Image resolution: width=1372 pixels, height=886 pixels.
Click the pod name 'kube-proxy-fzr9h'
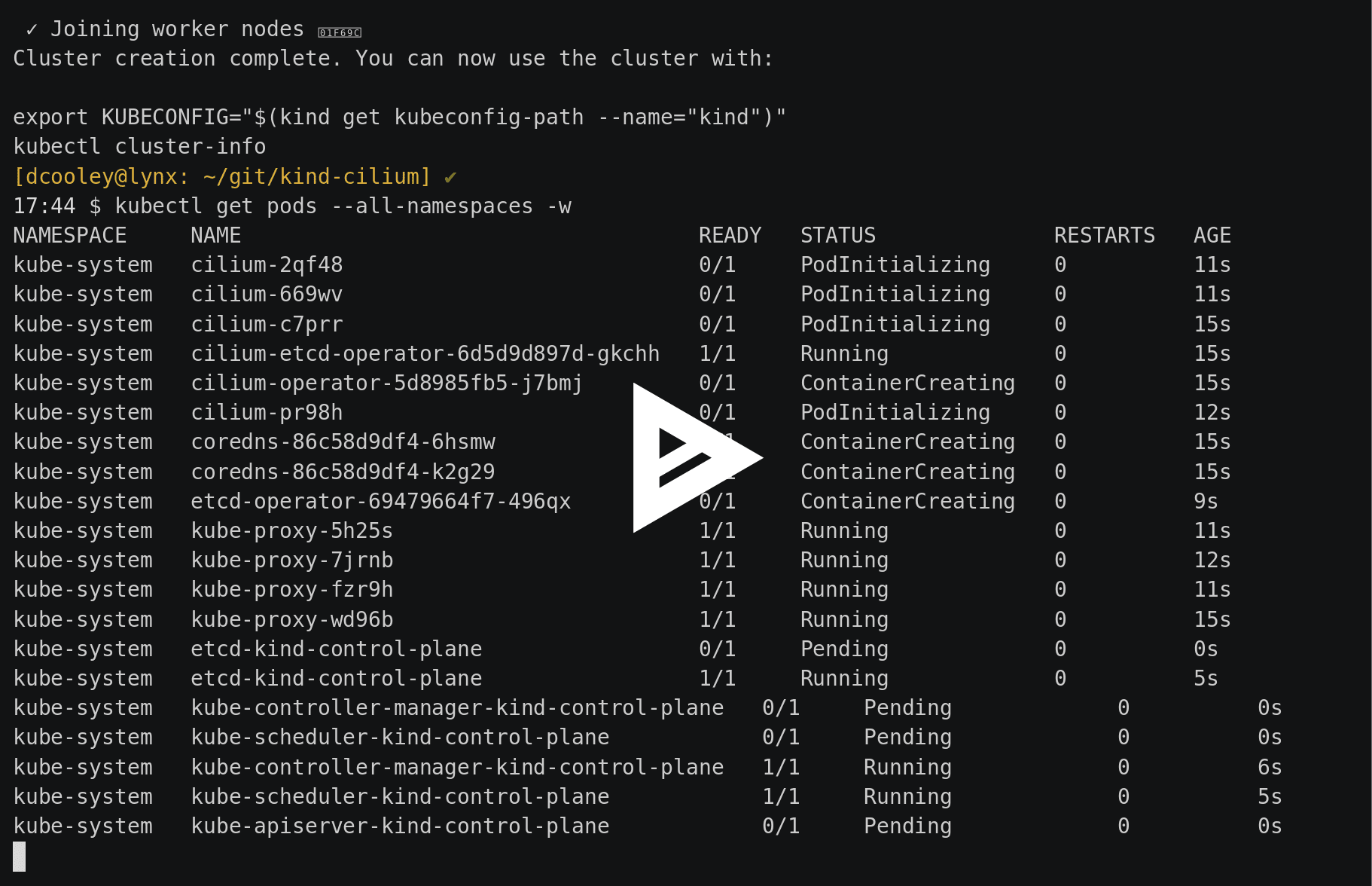(292, 590)
